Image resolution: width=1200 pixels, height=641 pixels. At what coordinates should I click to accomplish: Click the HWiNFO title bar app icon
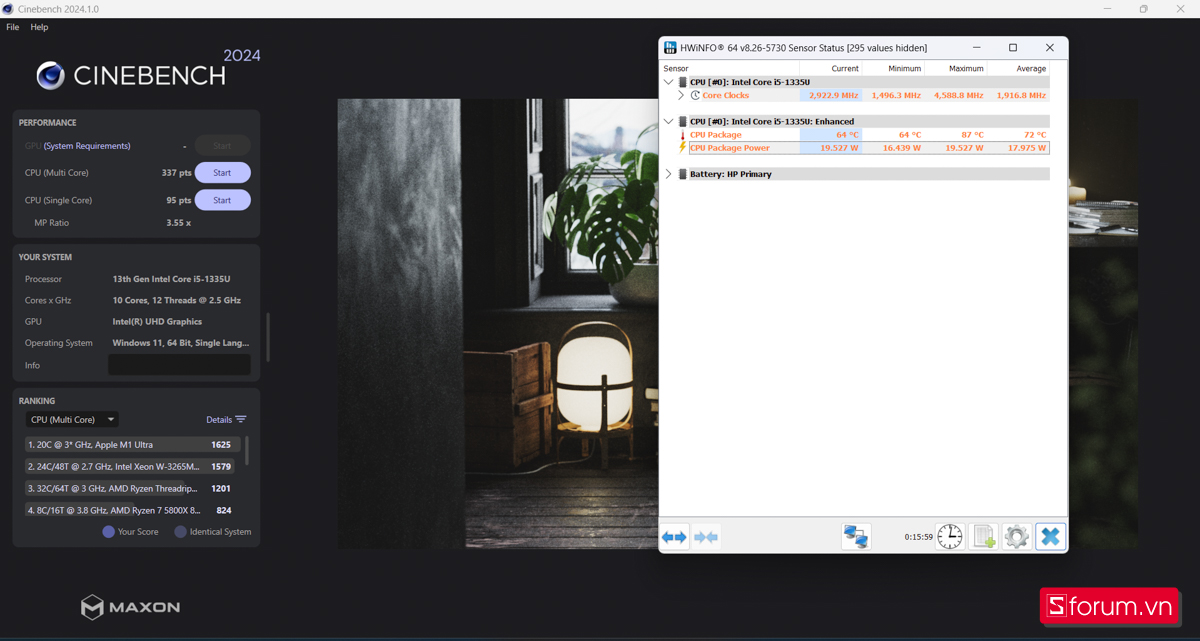pos(670,47)
